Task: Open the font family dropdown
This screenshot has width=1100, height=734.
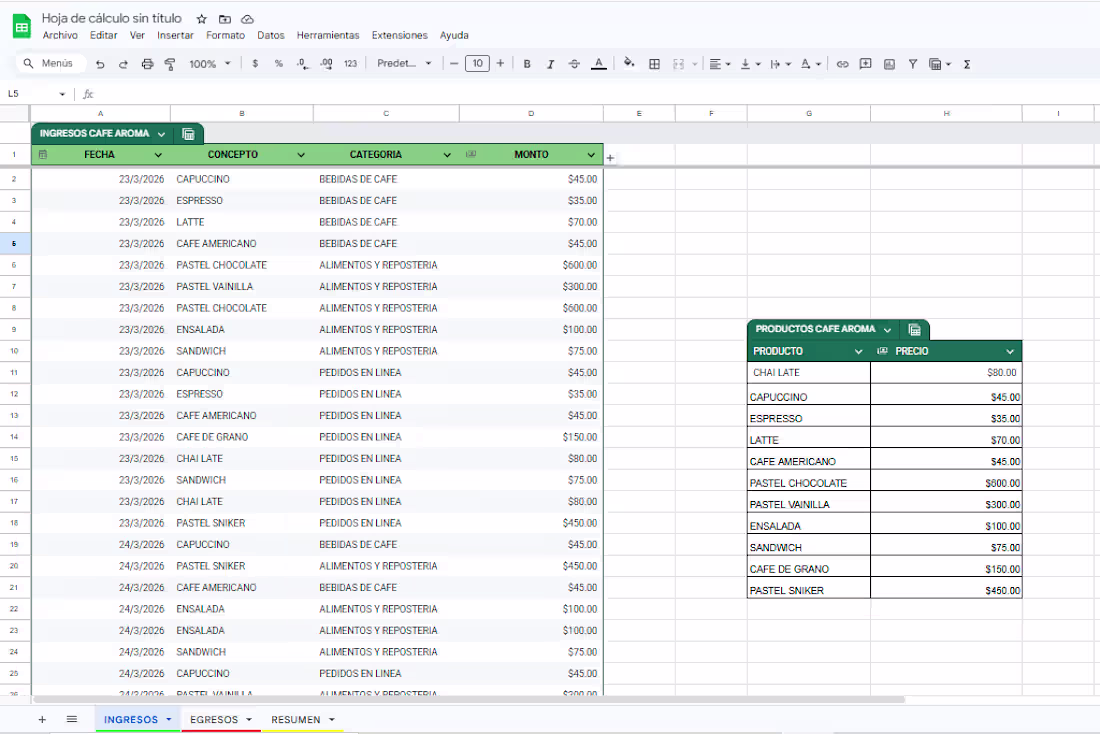Action: click(404, 64)
